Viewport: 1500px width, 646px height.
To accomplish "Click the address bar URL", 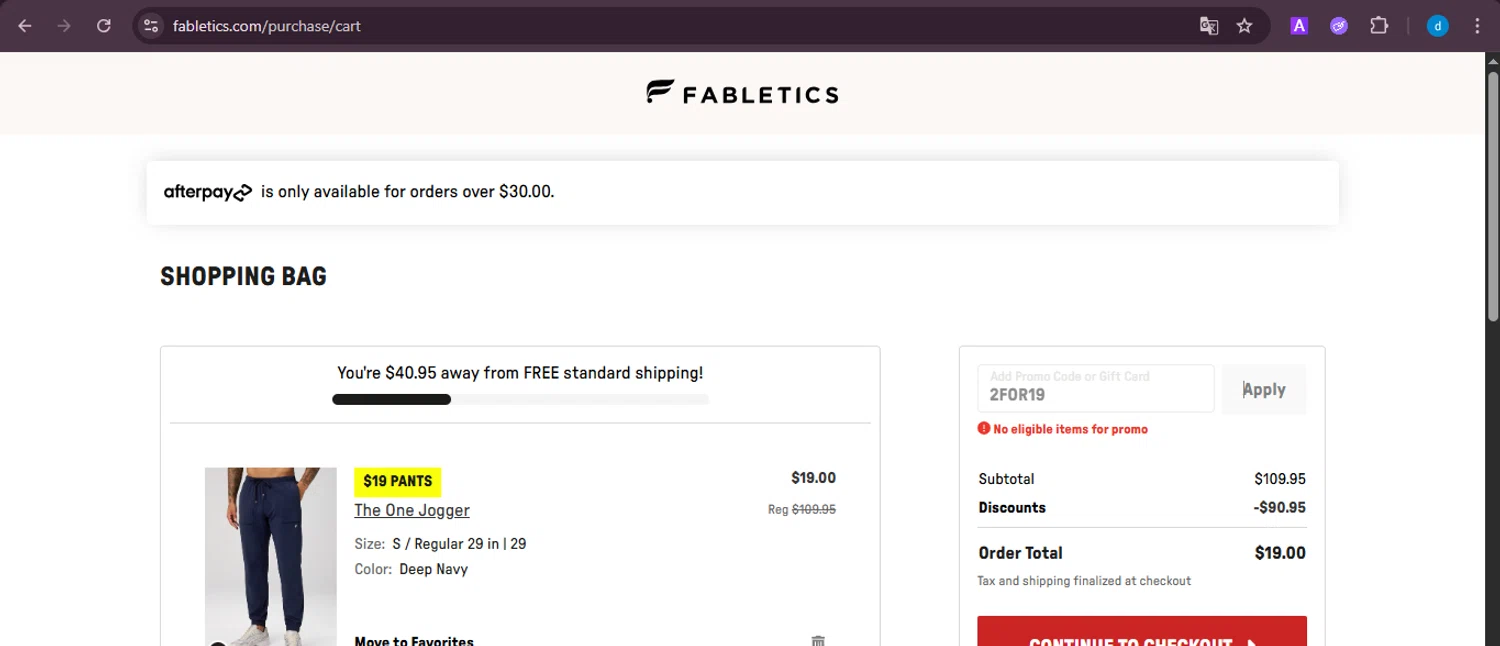I will pos(266,26).
